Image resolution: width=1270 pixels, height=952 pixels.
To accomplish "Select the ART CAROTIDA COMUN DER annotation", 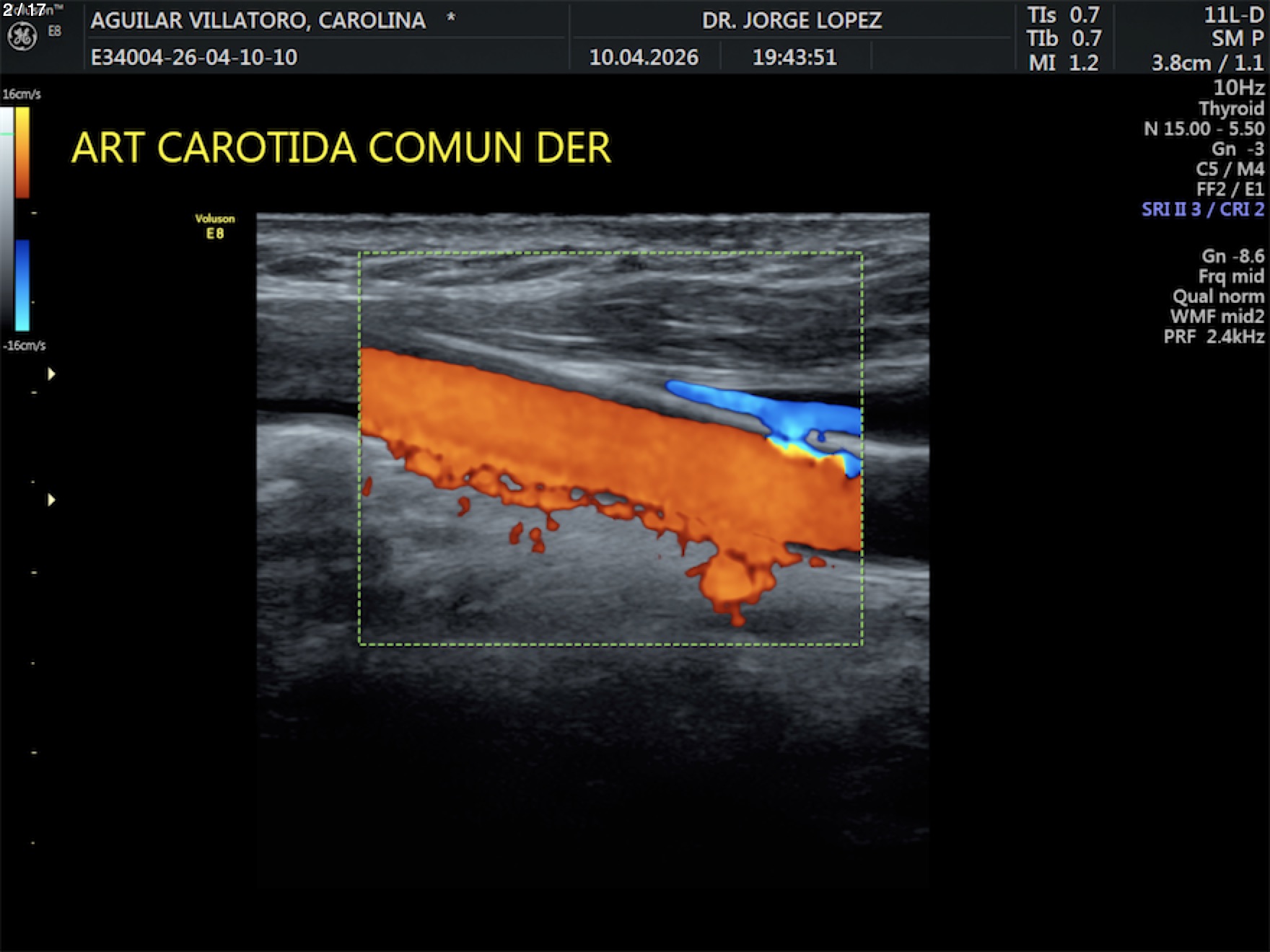I will (x=341, y=148).
